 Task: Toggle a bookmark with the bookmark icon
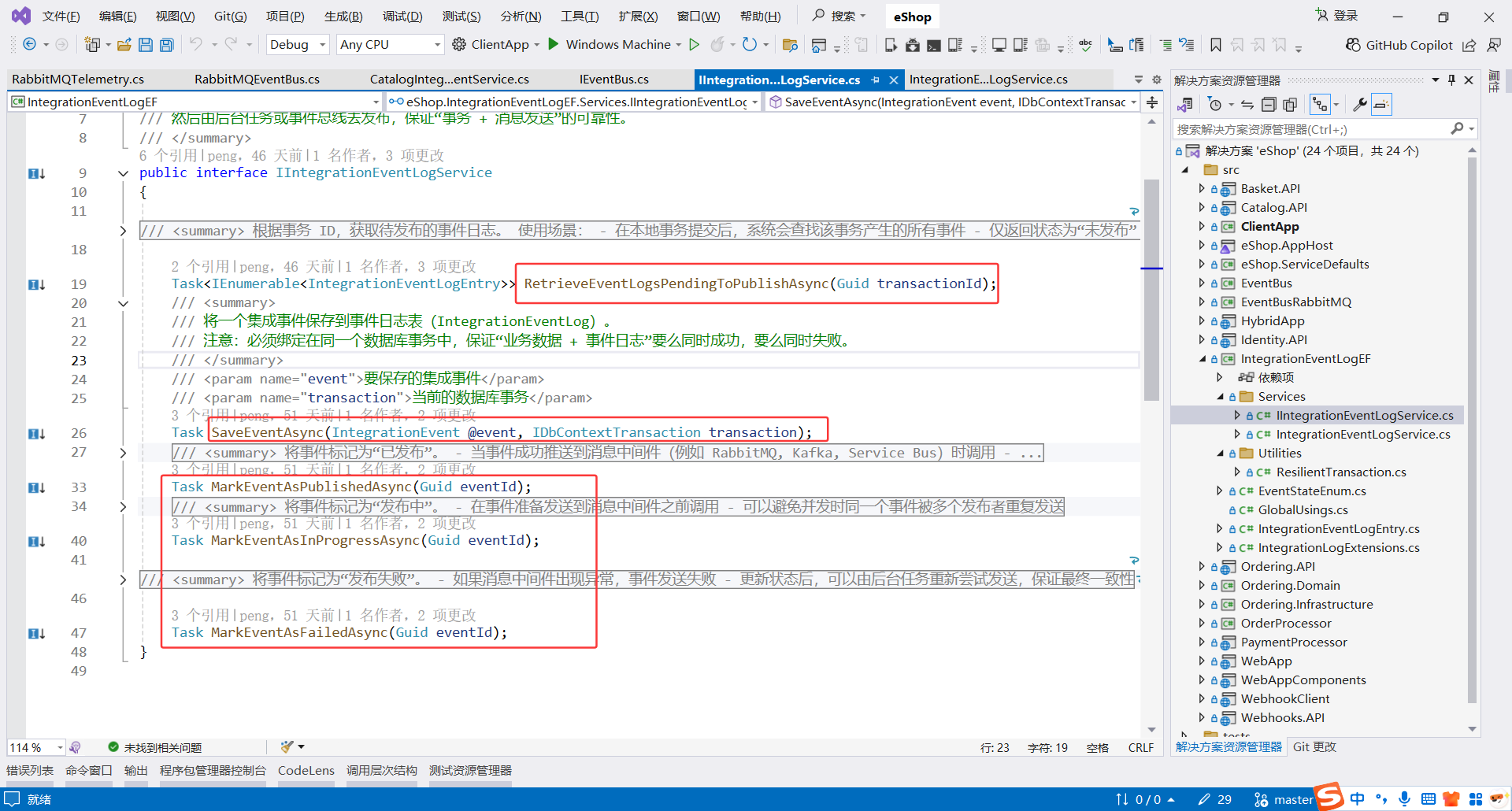1216,45
